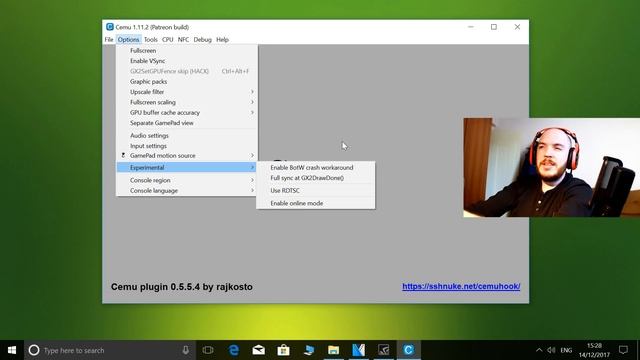Open Microsoft Store from taskbar
640x360 pixels.
283,350
